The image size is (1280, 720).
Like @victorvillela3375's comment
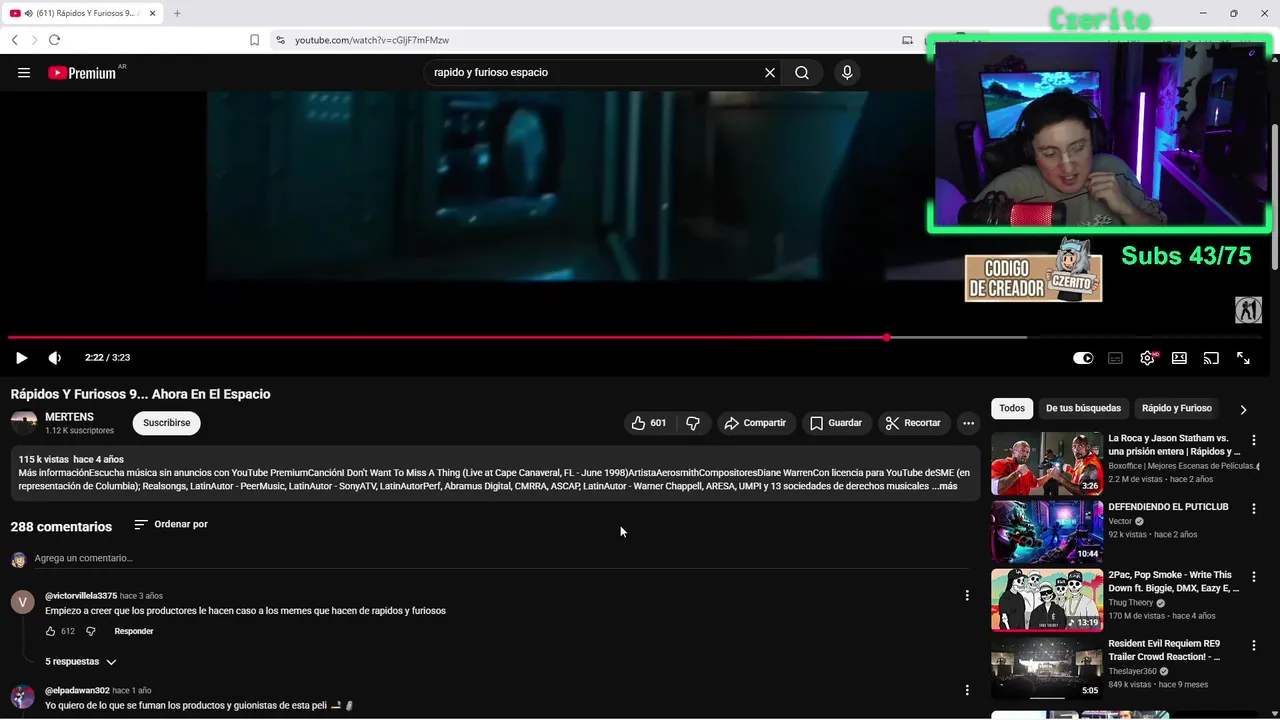(x=50, y=631)
